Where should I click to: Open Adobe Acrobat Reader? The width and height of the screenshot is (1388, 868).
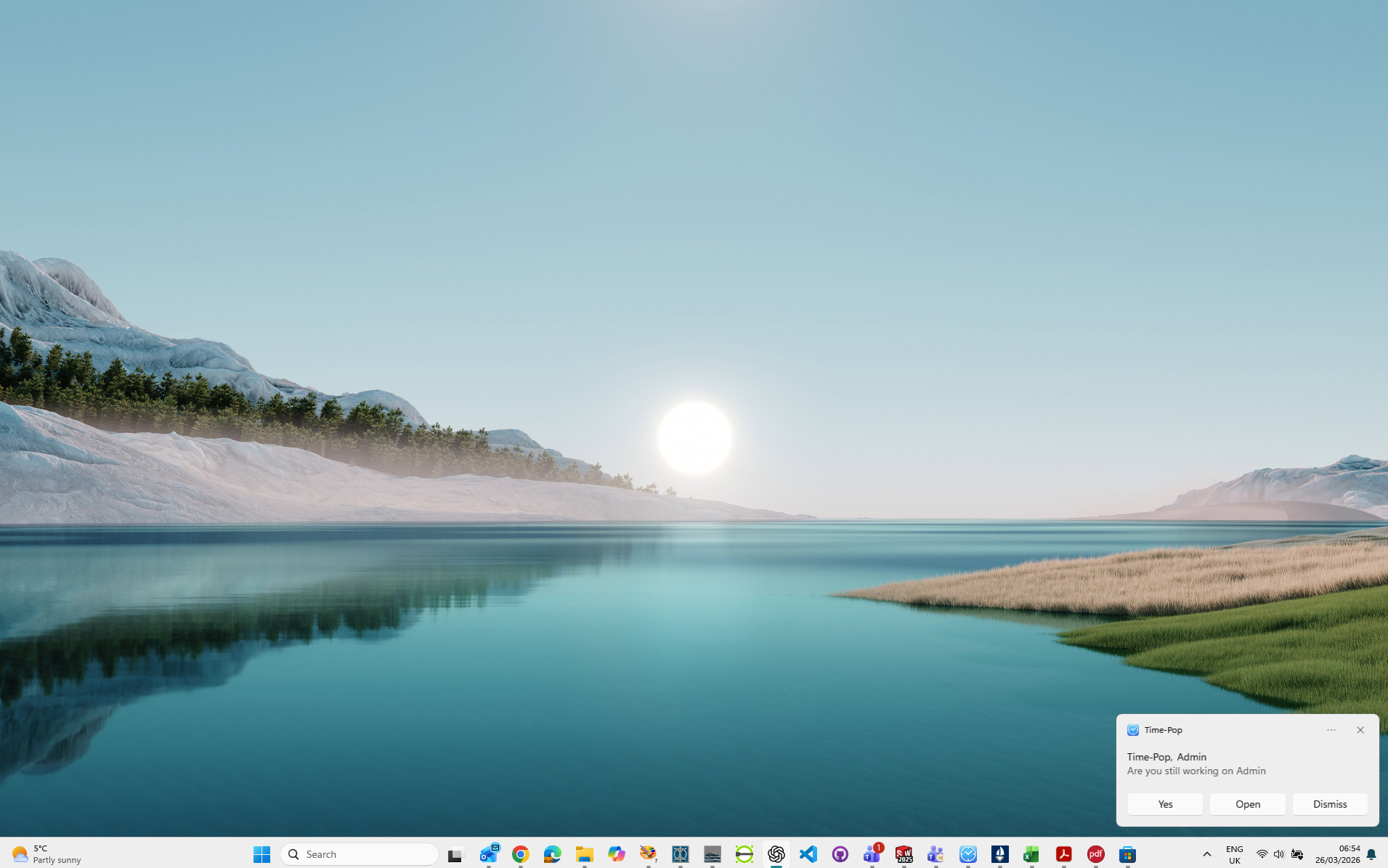(x=1064, y=854)
